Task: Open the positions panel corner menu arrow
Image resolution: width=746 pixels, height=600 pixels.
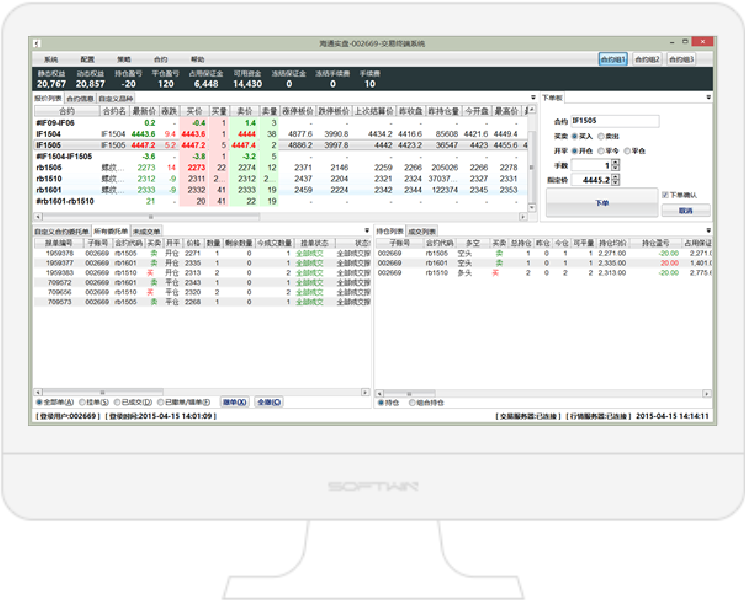Action: tap(709, 230)
